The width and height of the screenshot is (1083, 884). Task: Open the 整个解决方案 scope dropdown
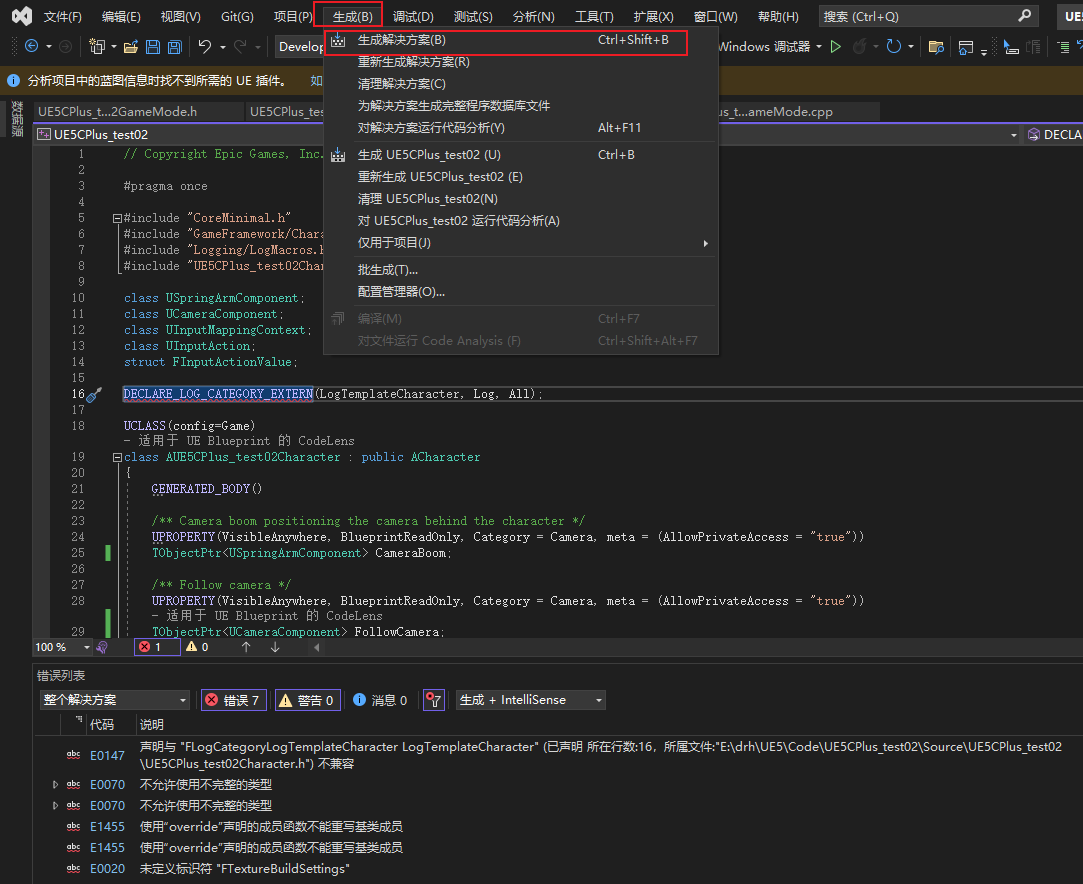(115, 700)
